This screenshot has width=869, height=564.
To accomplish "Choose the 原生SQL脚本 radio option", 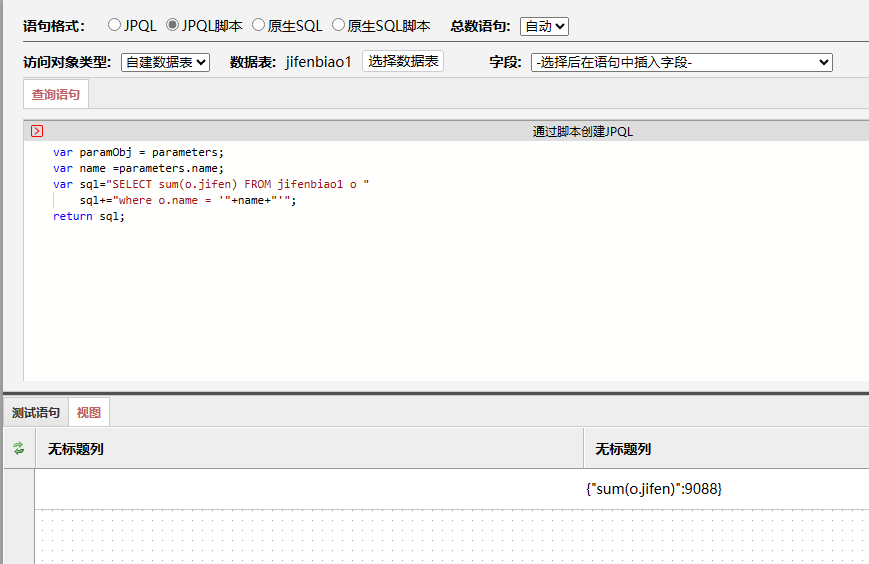I will [338, 25].
